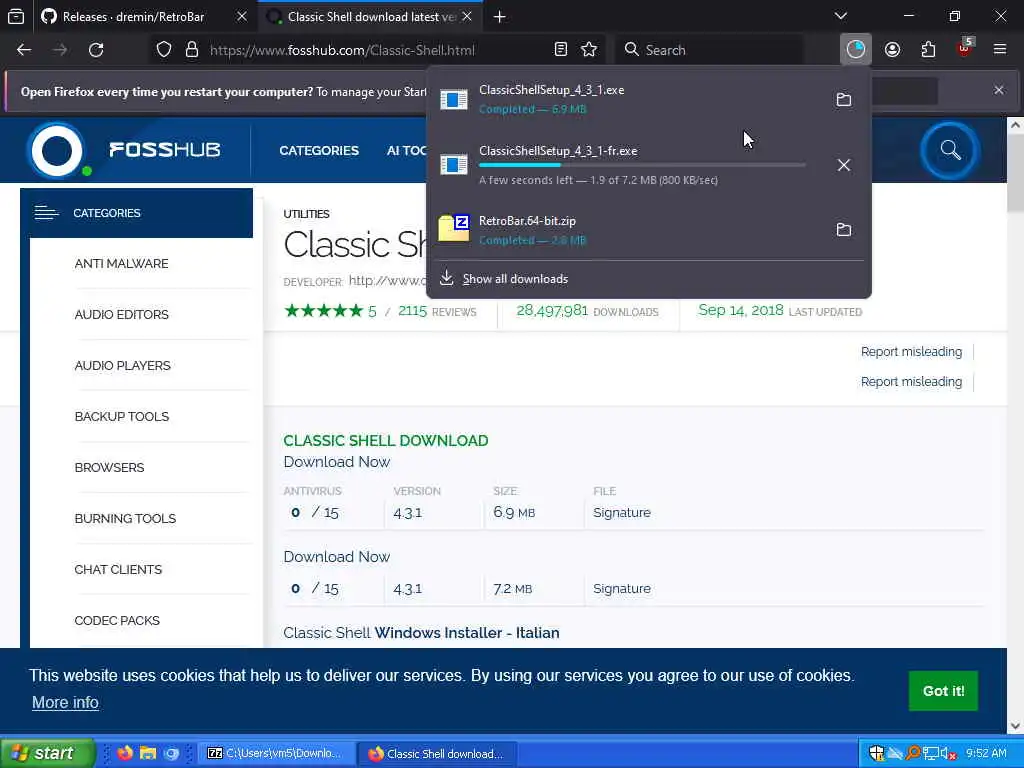Switch to Releases dremin/RetroBar tab
The width and height of the screenshot is (1024, 768).
tap(134, 17)
